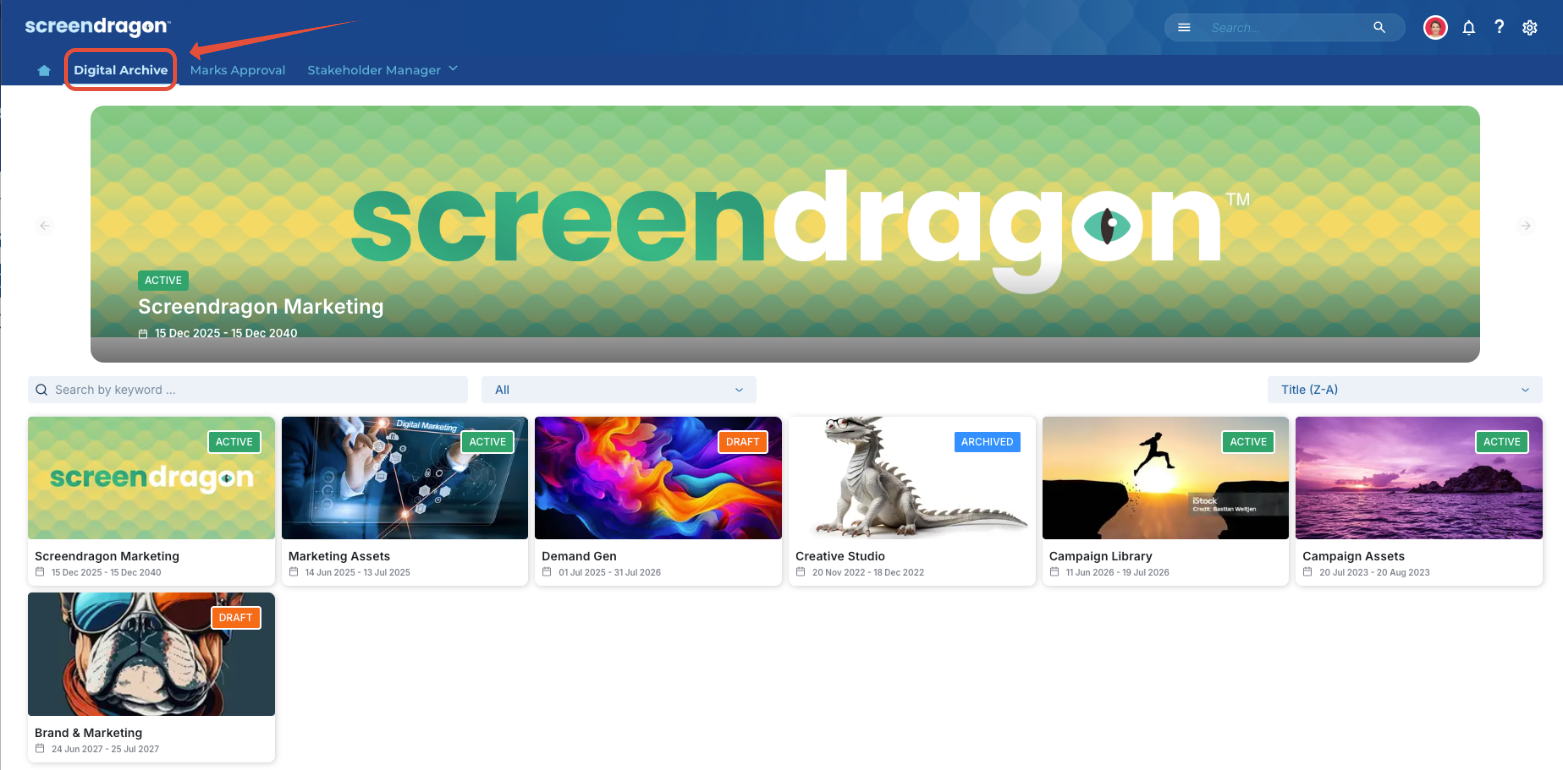Open the hamburger menu beside search
Viewport: 1563px width, 770px height.
coord(1184,28)
